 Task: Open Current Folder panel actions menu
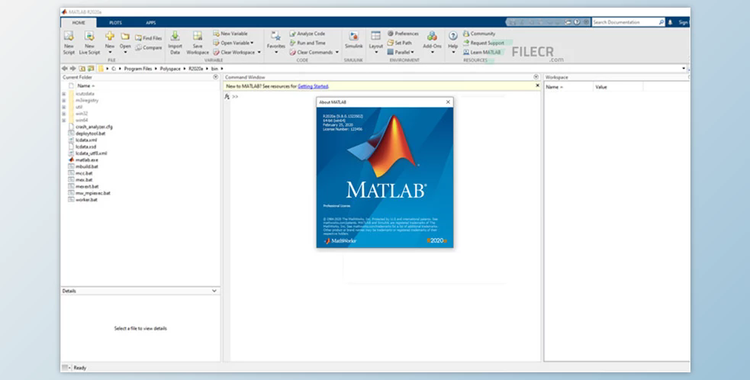pyautogui.click(x=215, y=77)
